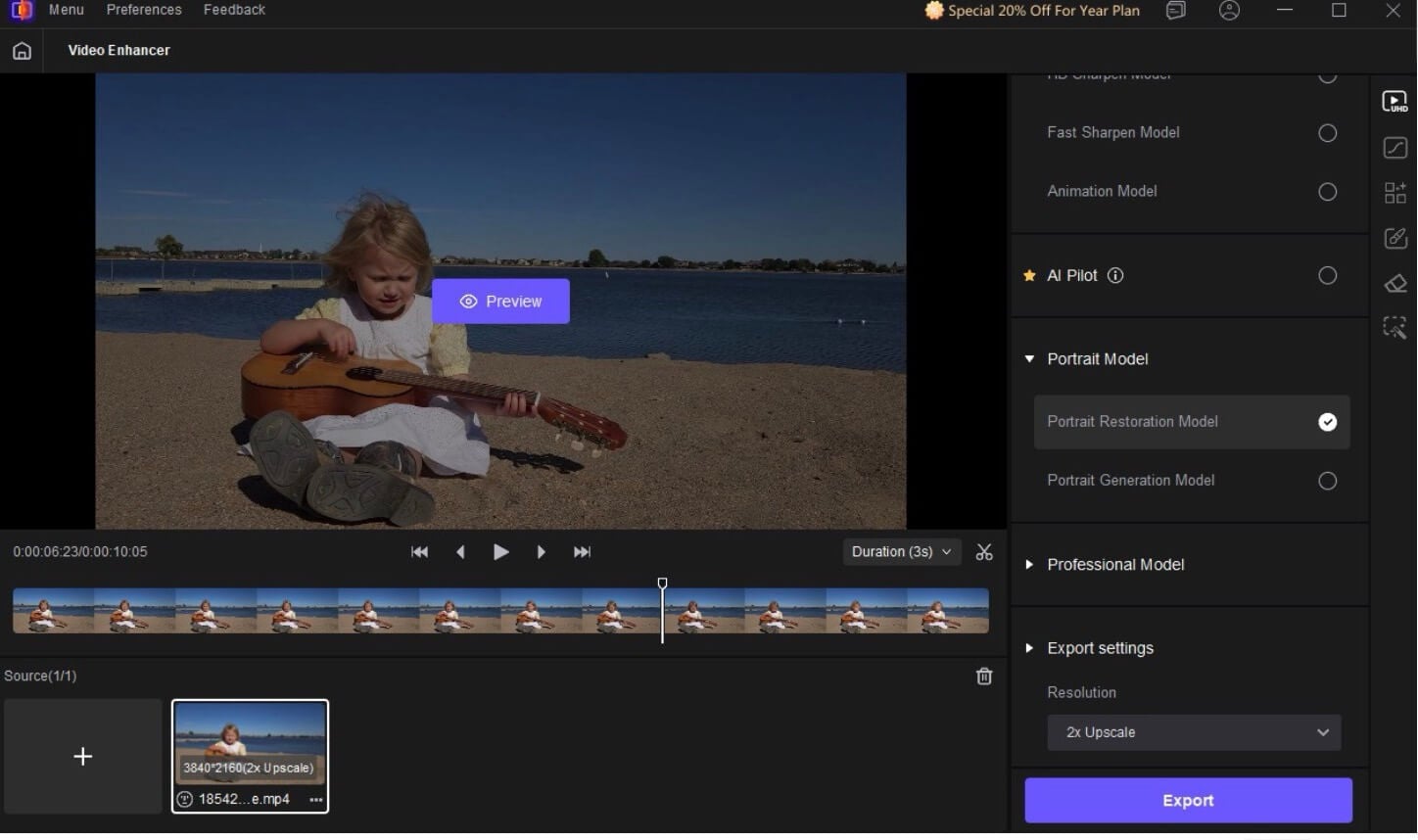This screenshot has height=840, width=1418.
Task: Open Preferences from the title bar
Action: 144,10
